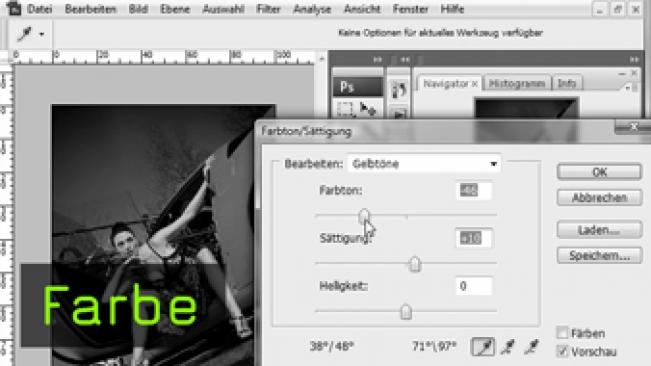Click the Sättigung value field

coord(474,238)
